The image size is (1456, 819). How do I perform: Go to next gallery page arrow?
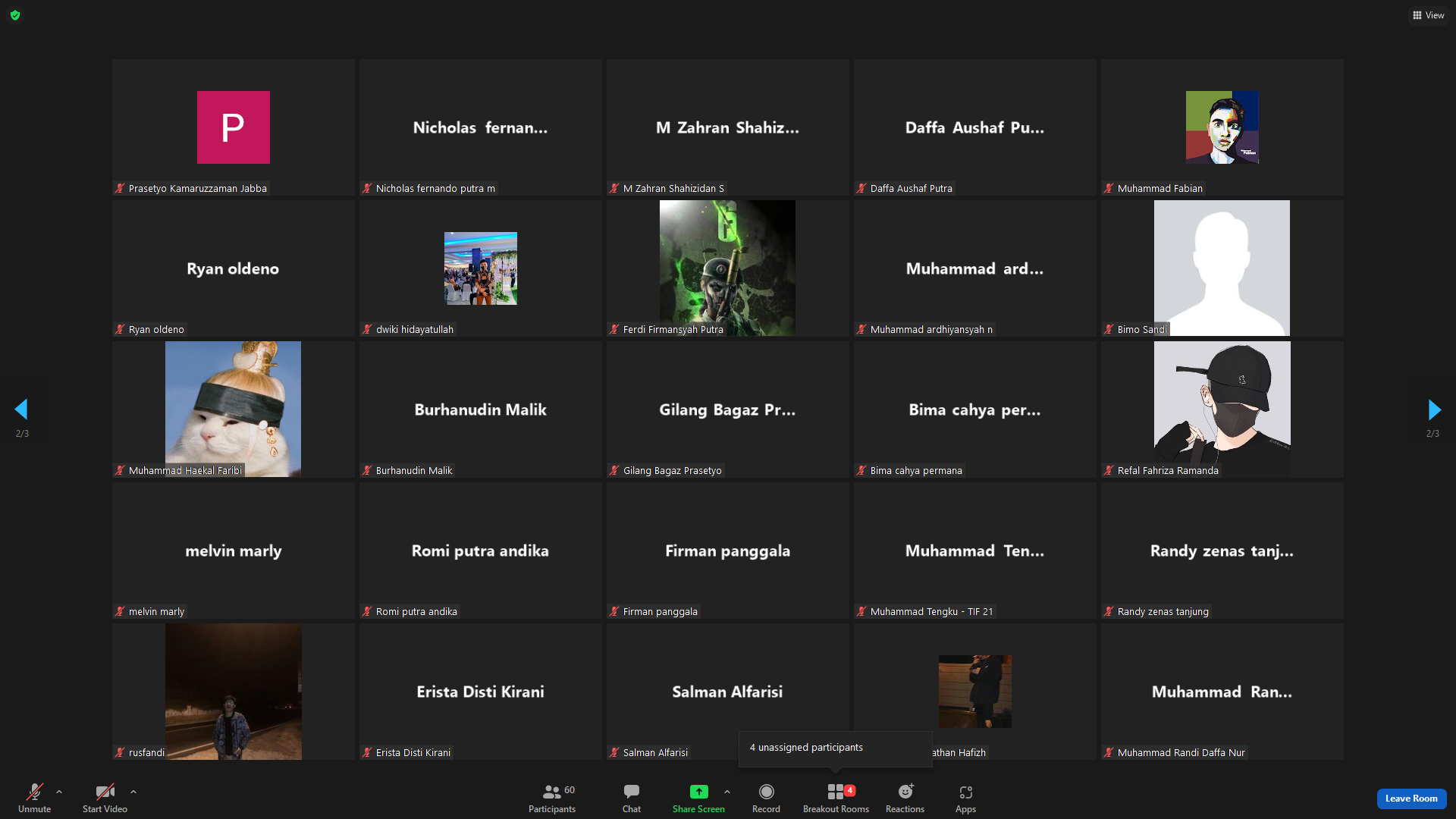pyautogui.click(x=1434, y=409)
